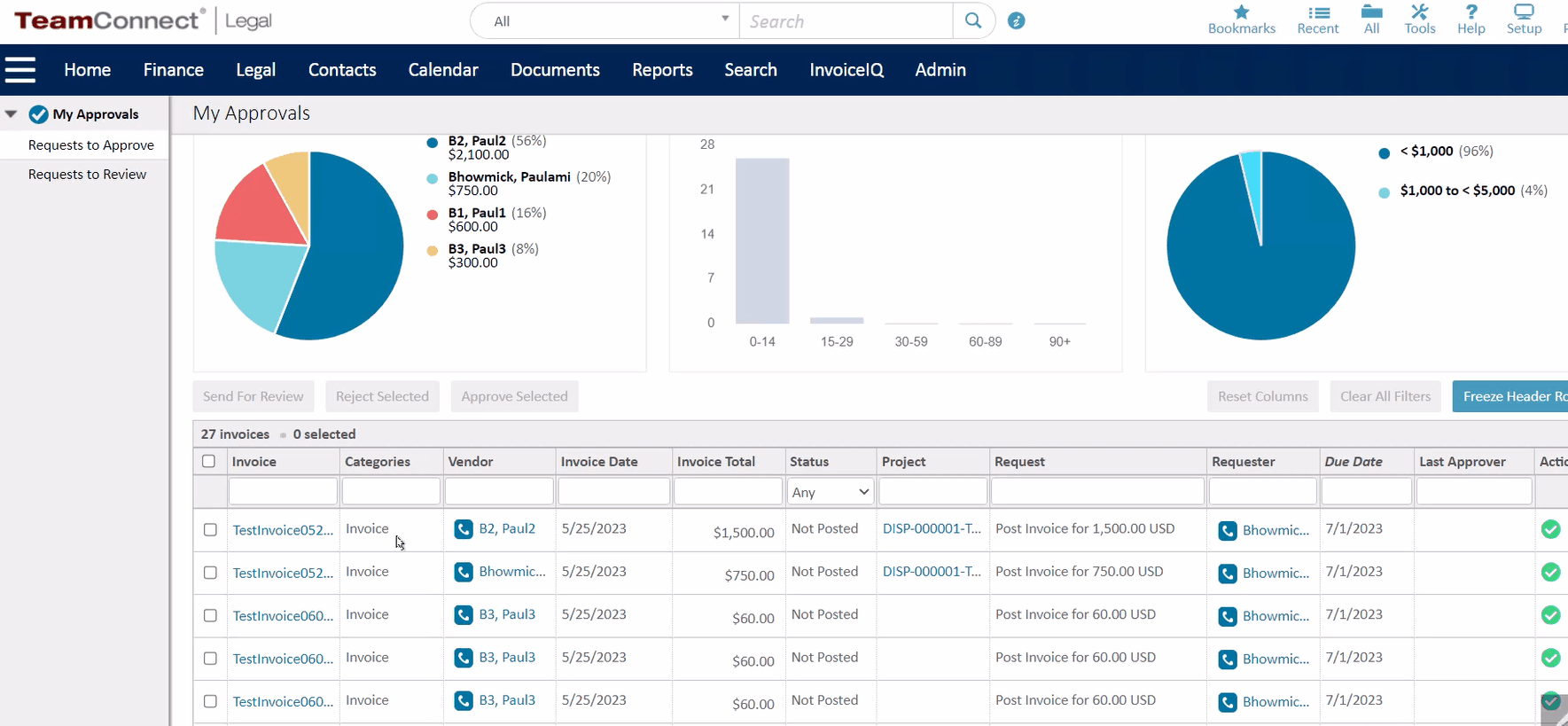
Task: Open the Bookmarks star icon
Action: 1241,12
